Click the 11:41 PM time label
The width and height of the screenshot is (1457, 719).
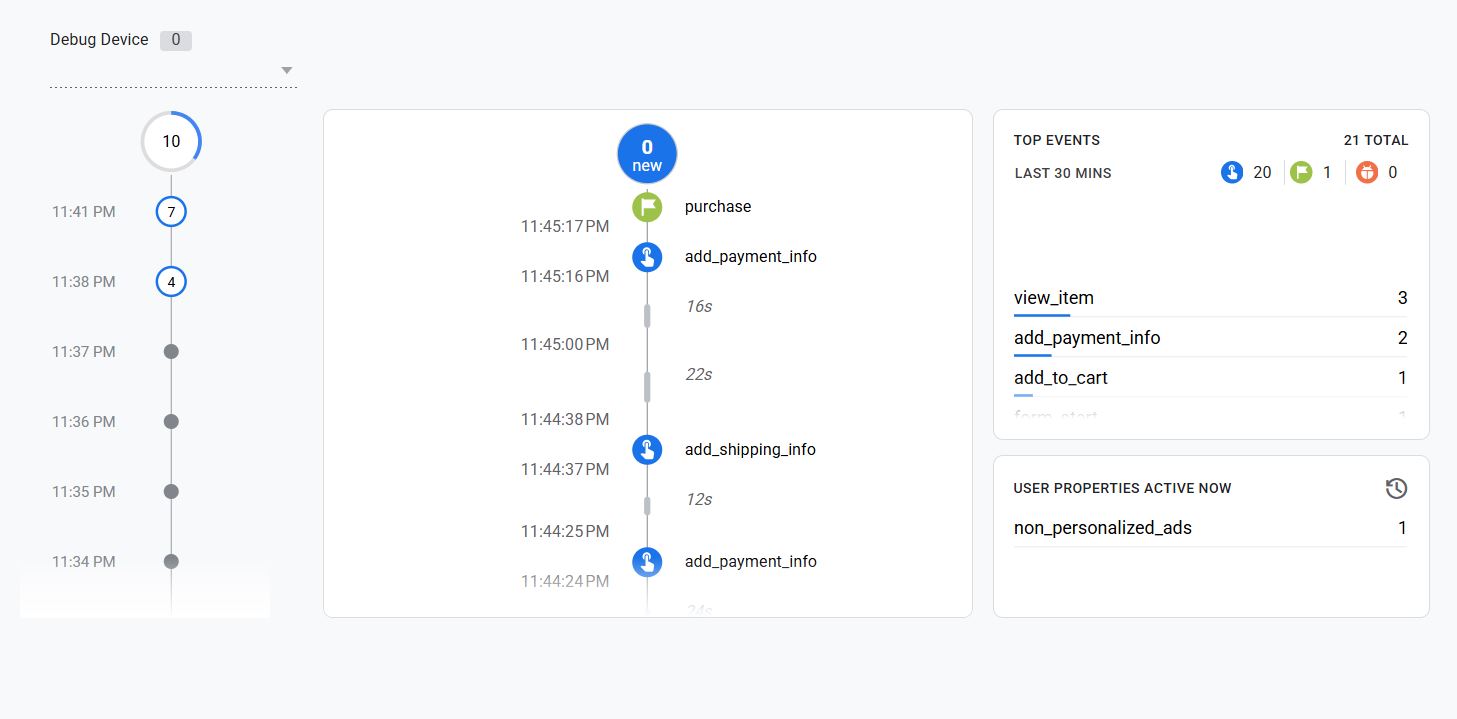click(x=84, y=212)
